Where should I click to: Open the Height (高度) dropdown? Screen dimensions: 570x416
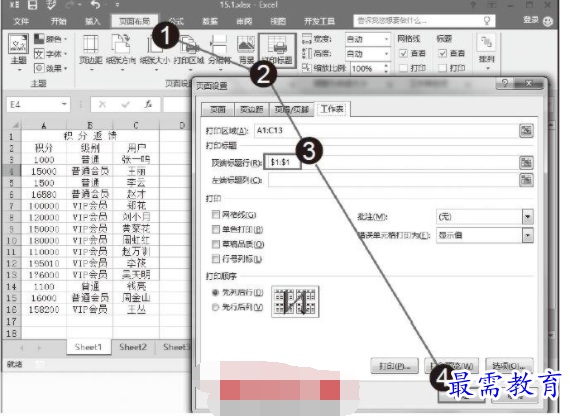[x=386, y=54]
